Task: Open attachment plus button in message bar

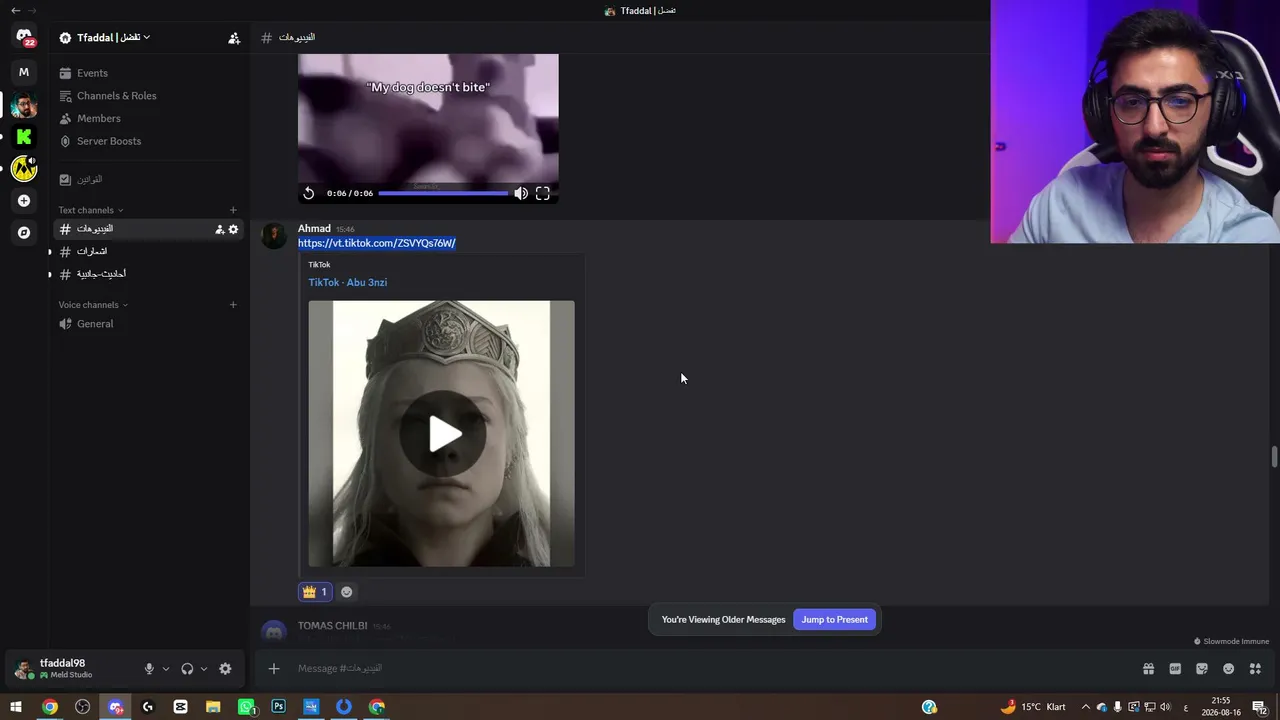Action: (x=274, y=669)
